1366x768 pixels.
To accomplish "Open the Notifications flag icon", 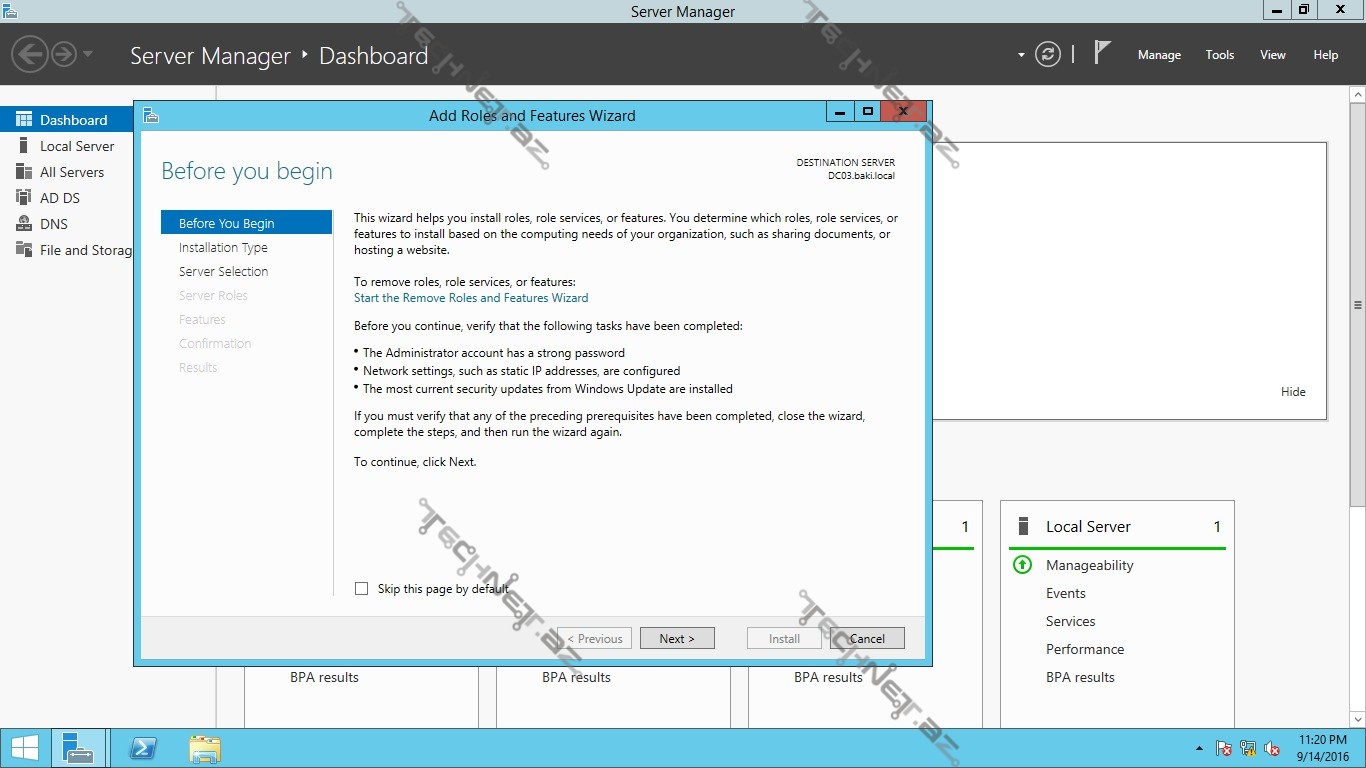I will (1102, 53).
